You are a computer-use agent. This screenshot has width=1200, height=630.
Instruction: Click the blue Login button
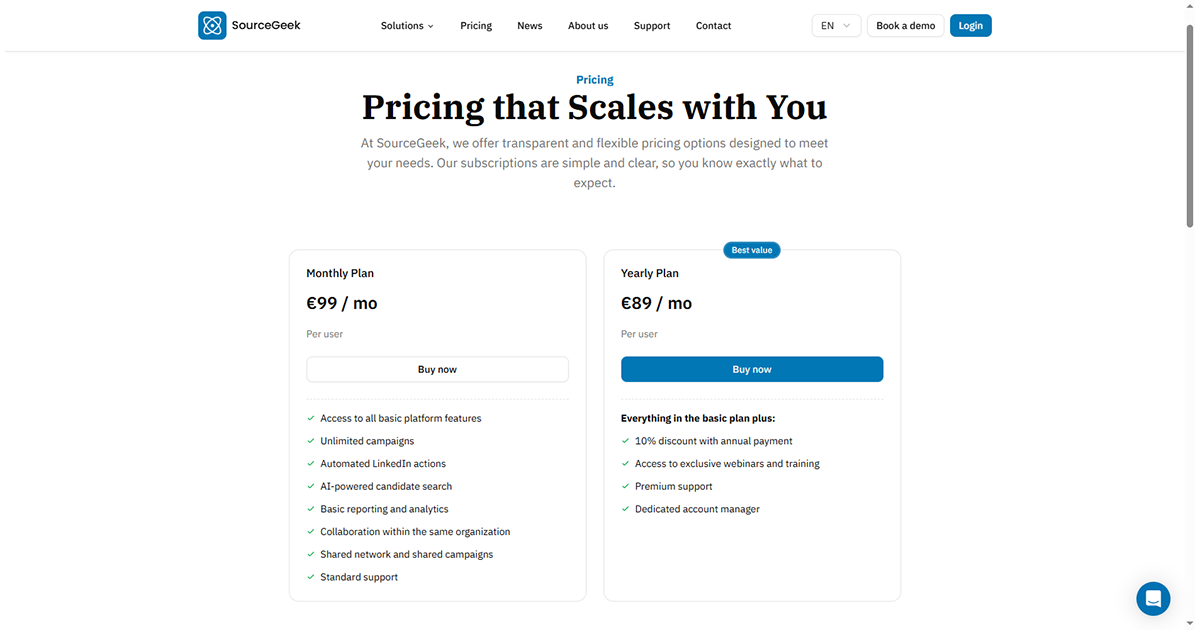click(970, 26)
